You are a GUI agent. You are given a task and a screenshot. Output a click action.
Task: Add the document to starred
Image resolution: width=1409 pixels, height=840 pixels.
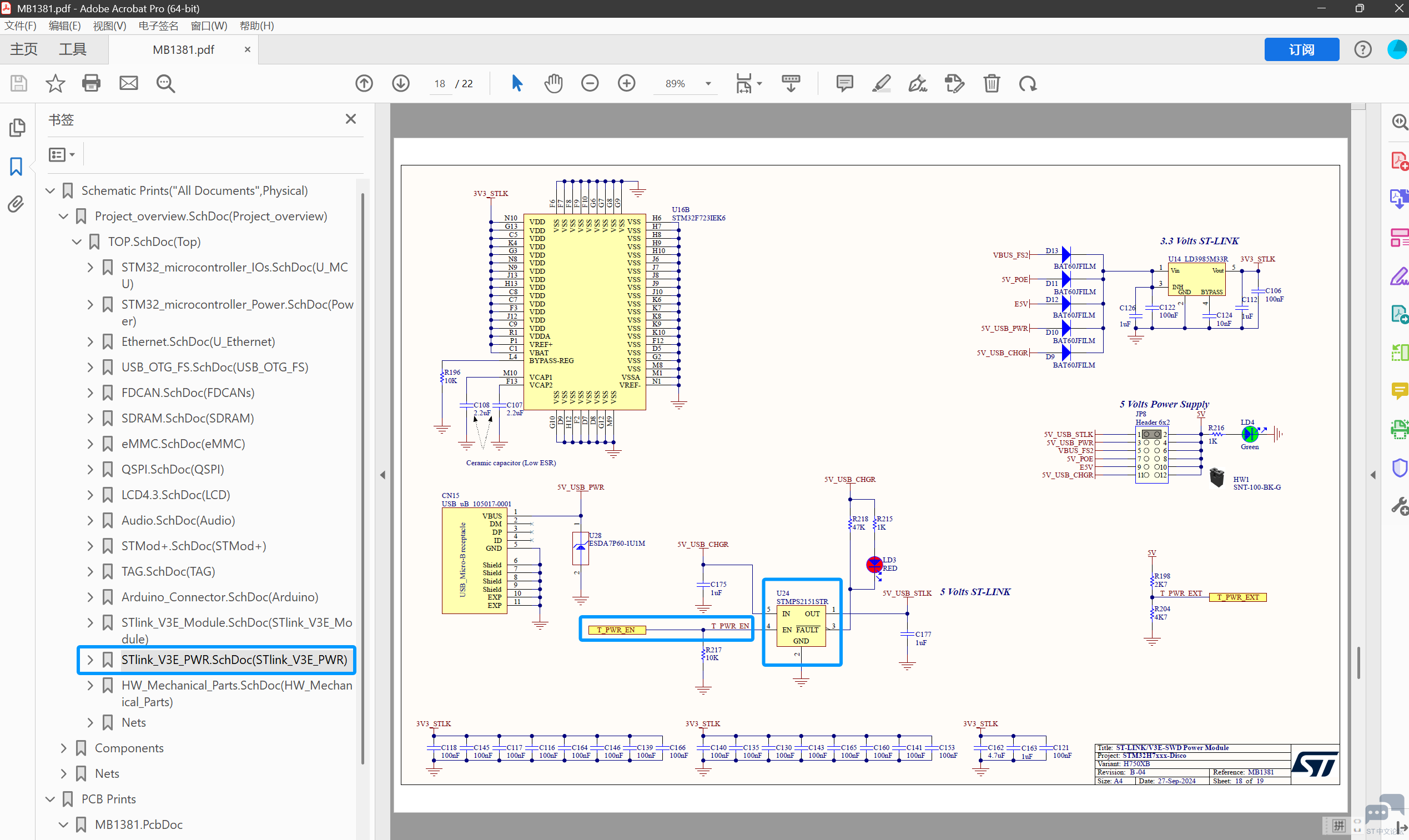point(55,84)
